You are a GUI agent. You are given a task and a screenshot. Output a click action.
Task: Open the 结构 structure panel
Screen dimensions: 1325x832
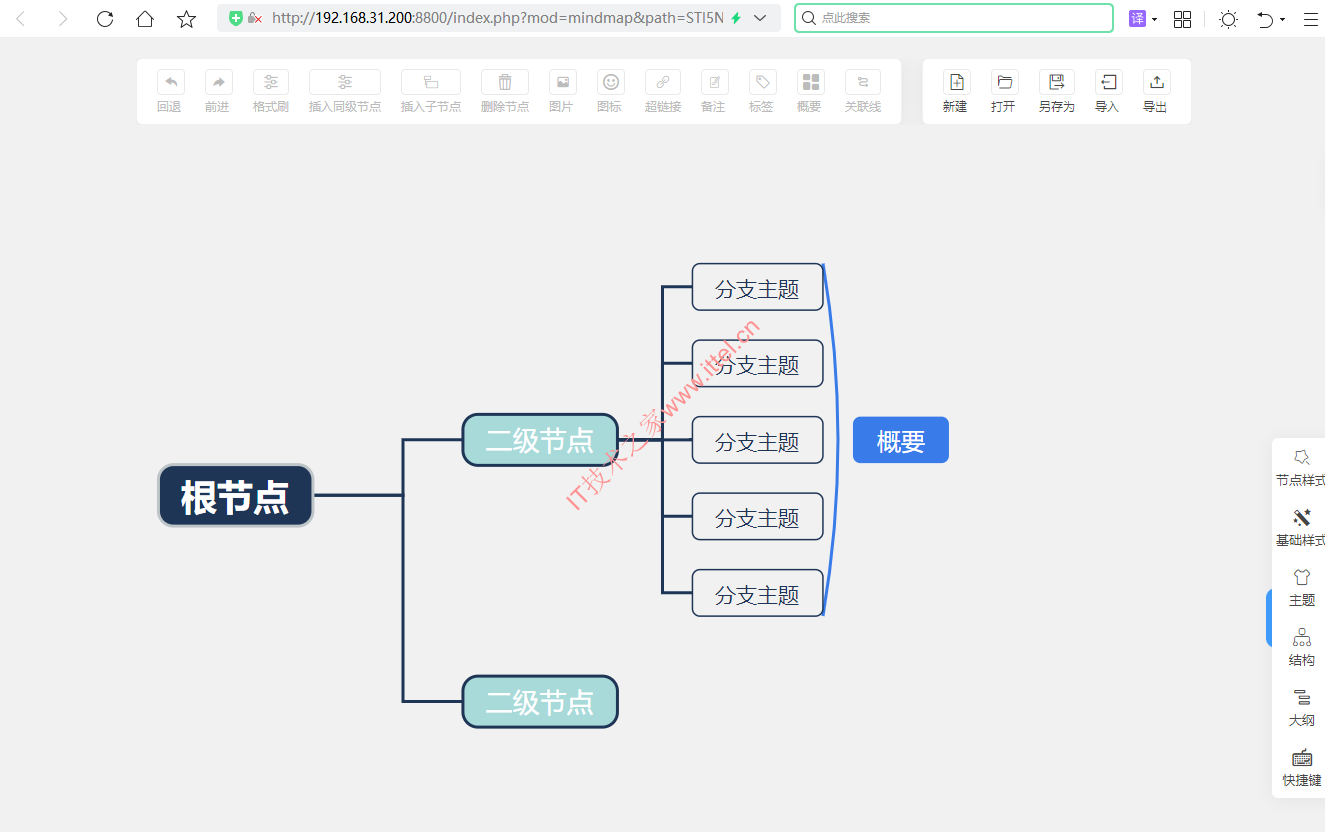[1302, 648]
